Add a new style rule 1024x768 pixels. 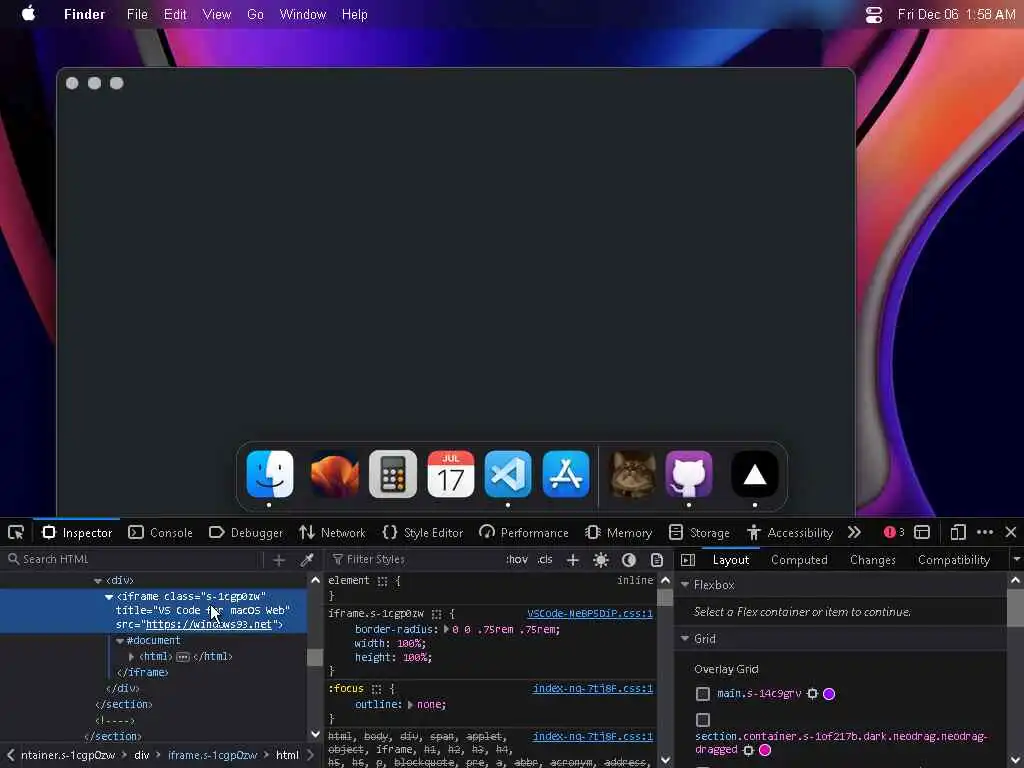click(573, 560)
